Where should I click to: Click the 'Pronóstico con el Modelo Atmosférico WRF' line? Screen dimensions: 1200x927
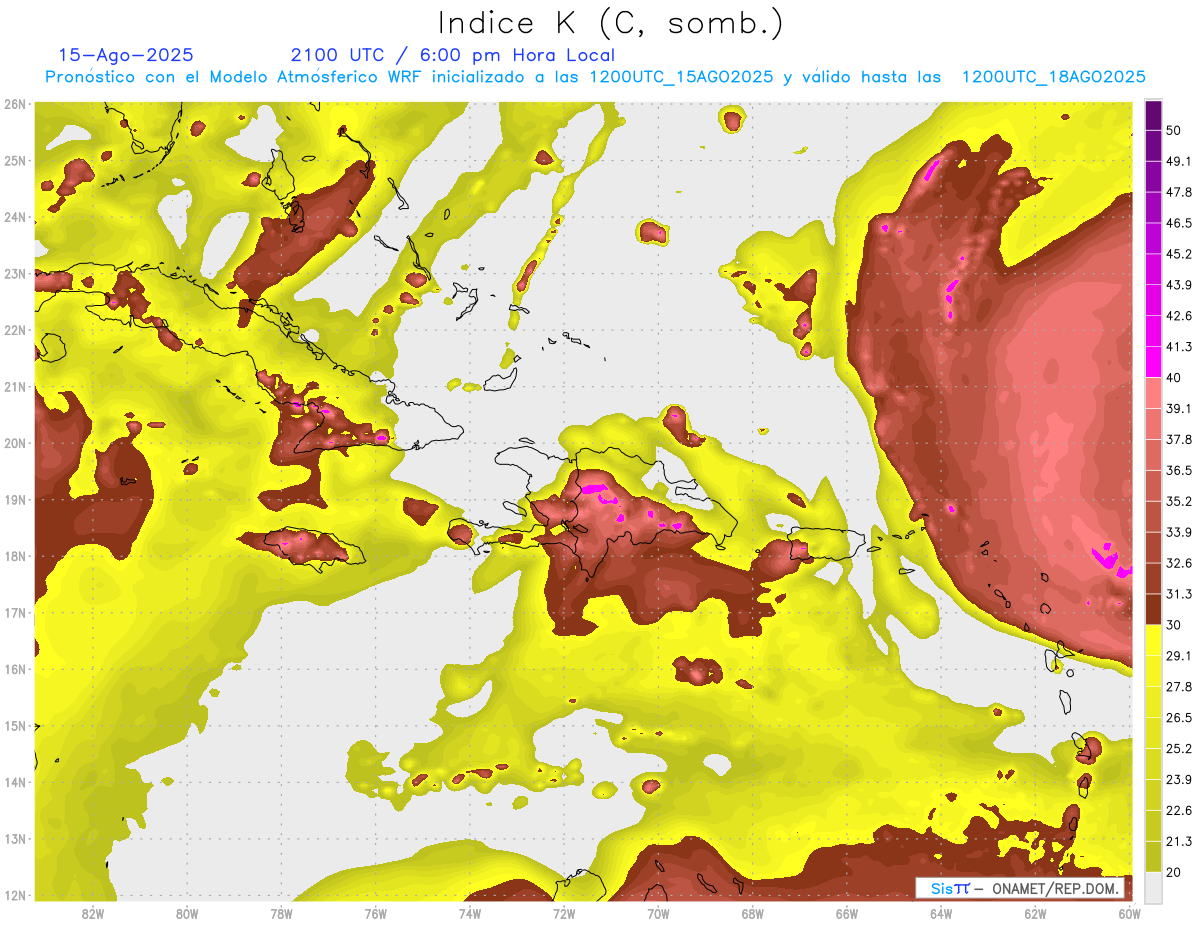click(x=596, y=77)
